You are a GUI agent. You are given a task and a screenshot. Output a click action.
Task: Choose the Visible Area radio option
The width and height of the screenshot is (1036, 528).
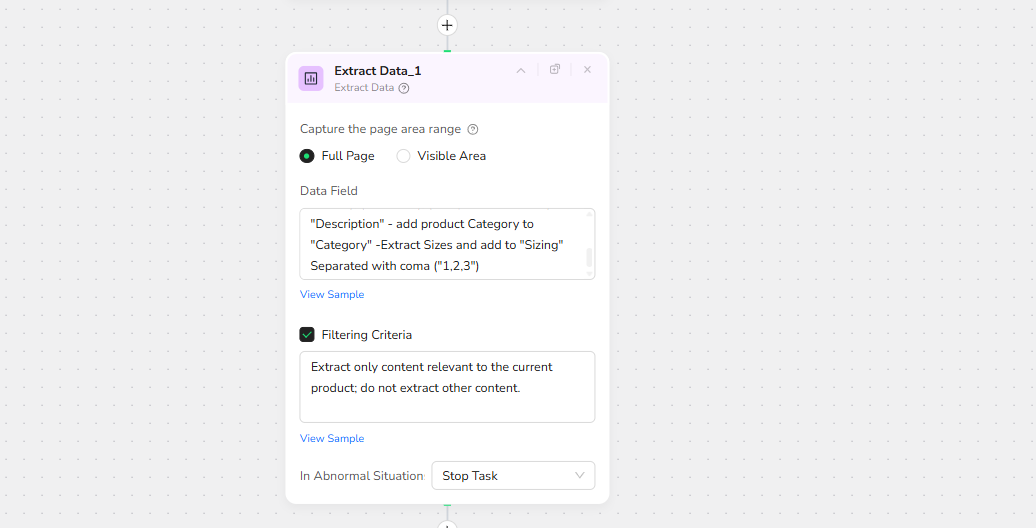(404, 156)
